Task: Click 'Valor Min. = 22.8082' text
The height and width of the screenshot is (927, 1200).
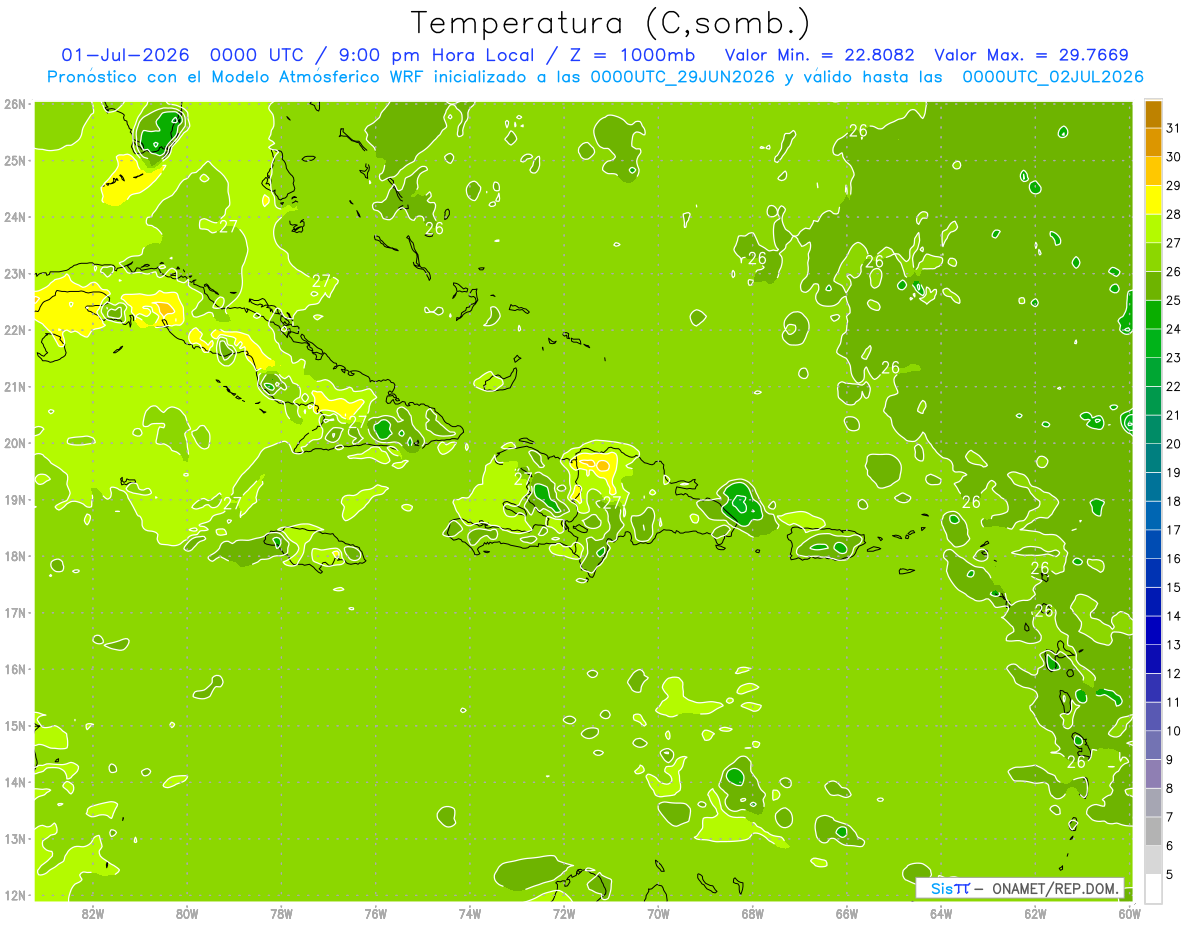Action: (821, 55)
